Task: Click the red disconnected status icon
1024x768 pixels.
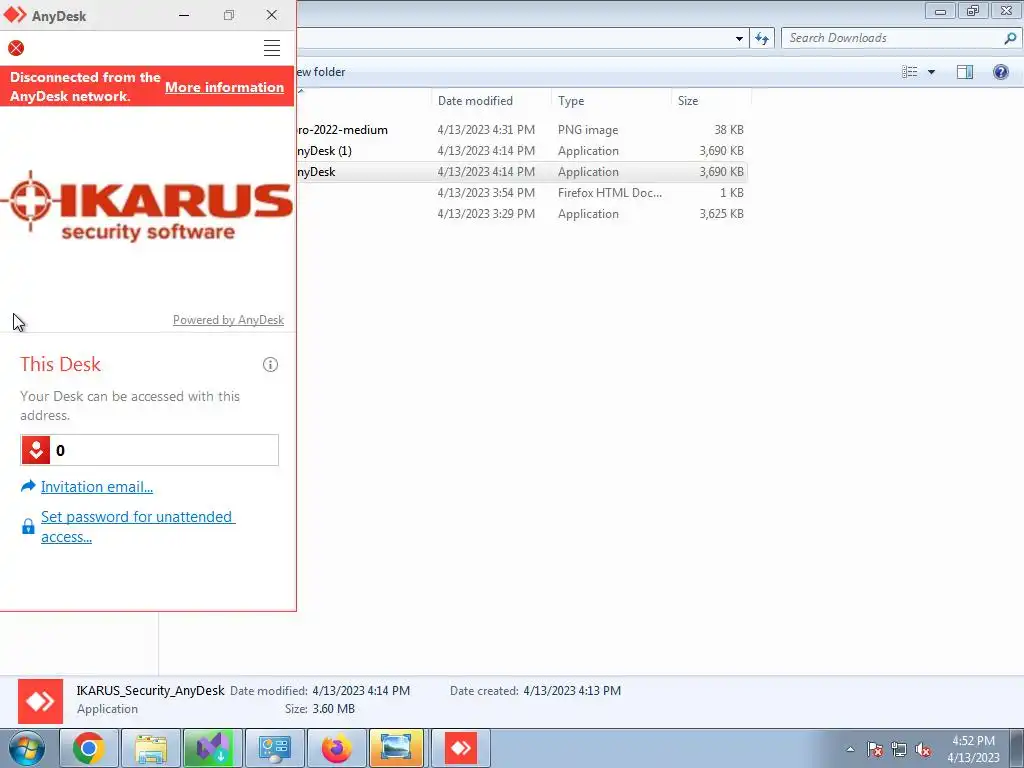Action: tap(16, 48)
